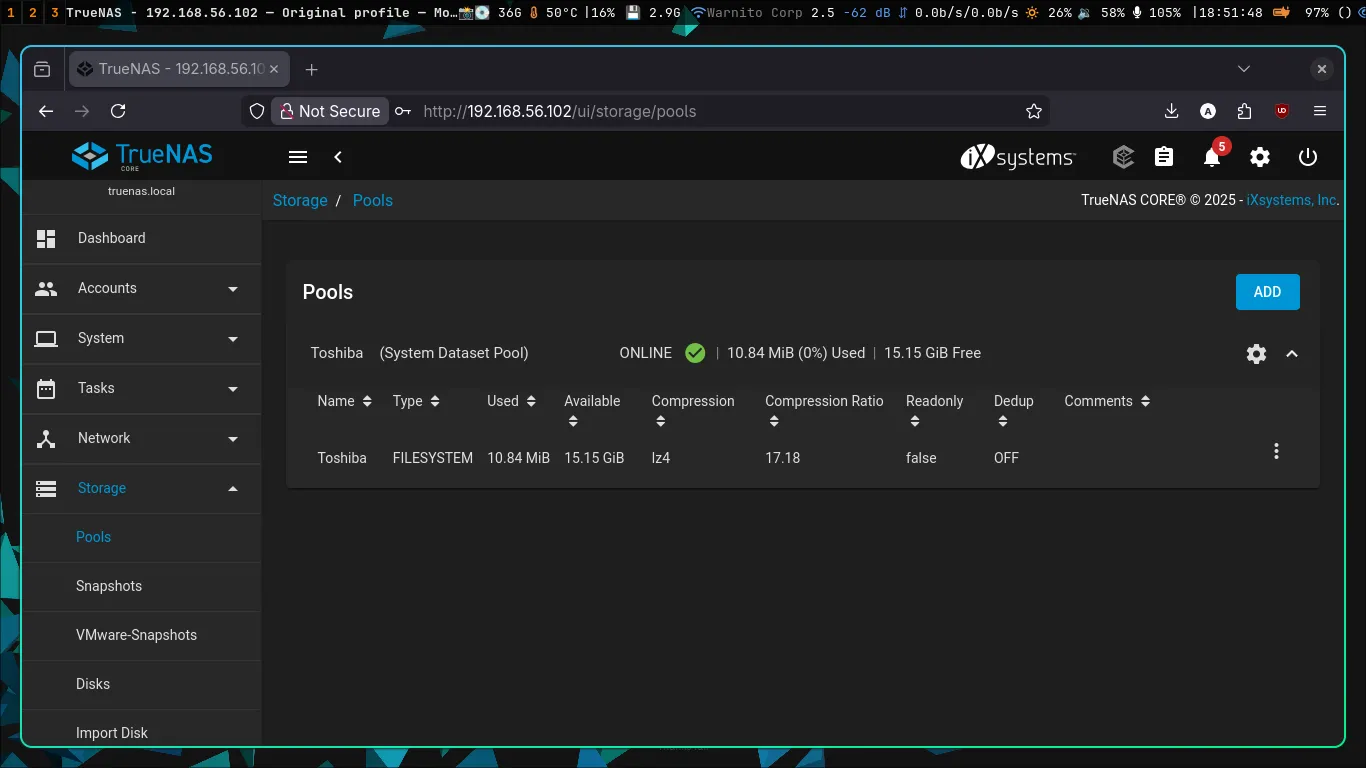This screenshot has width=1366, height=768.
Task: Collapse the Toshiba pool row chevron
Action: (x=1292, y=354)
